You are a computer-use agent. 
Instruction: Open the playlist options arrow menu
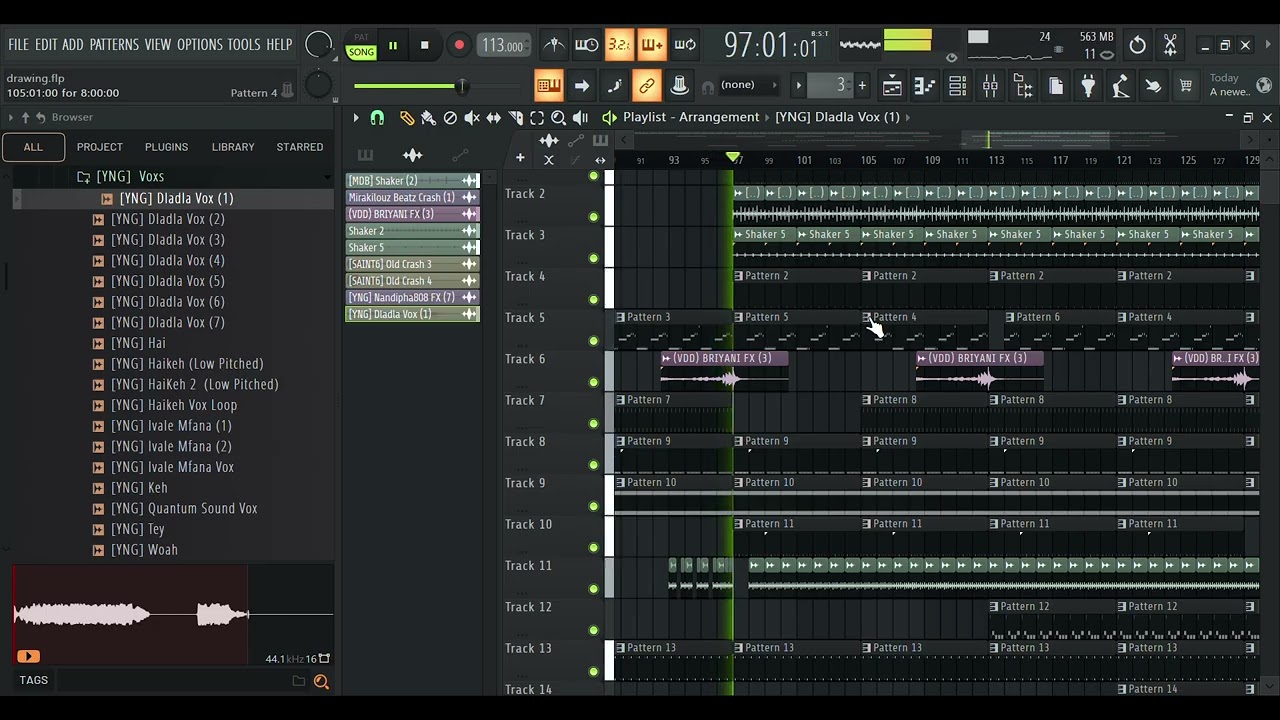[x=355, y=118]
